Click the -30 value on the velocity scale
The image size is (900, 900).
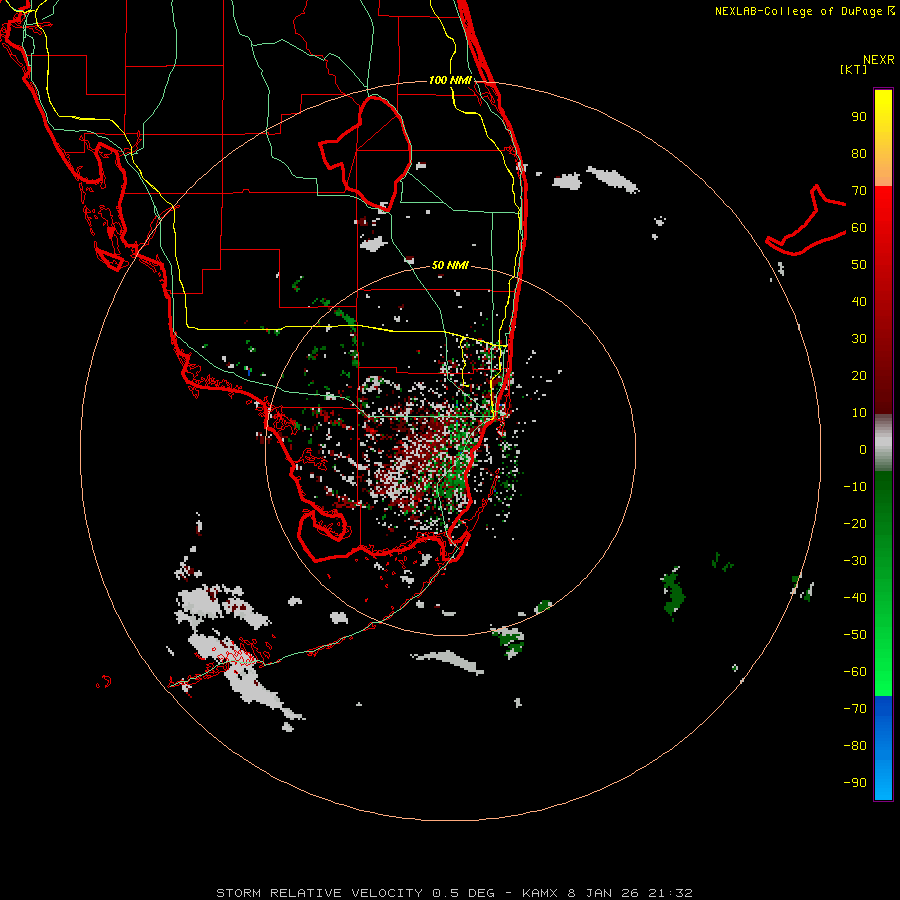tap(855, 561)
